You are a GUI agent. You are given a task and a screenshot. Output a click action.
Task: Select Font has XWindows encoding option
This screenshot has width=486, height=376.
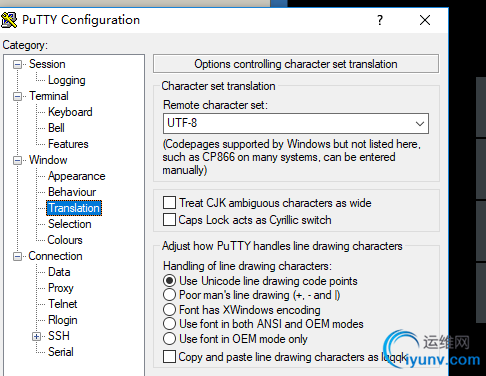(x=169, y=310)
